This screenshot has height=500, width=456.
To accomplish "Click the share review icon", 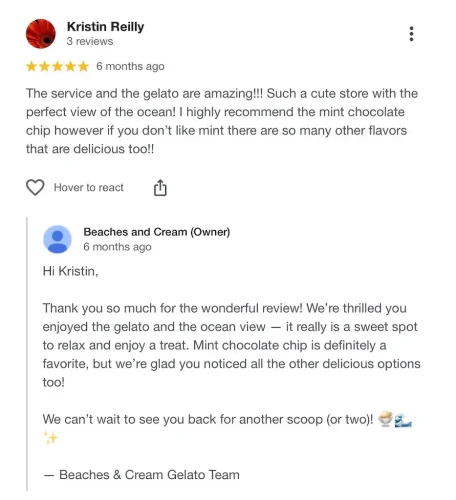I will pyautogui.click(x=160, y=188).
